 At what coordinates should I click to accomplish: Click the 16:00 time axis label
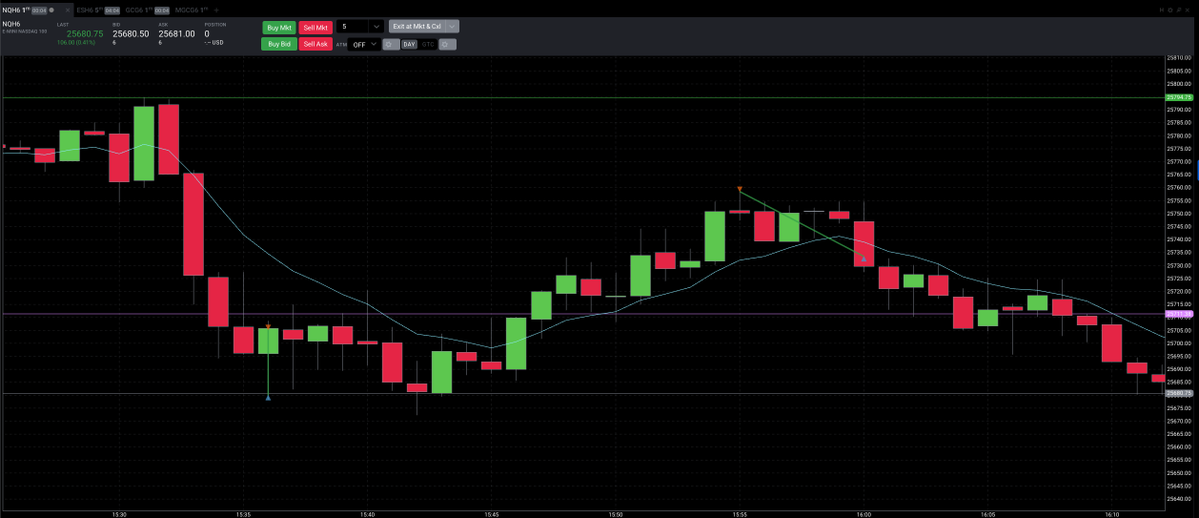point(863,513)
